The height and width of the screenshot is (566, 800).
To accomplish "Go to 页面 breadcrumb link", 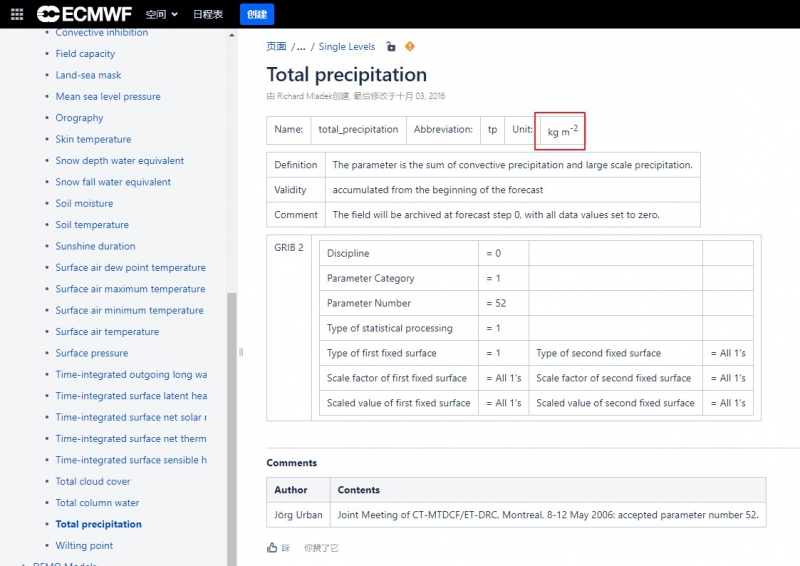I will point(276,47).
